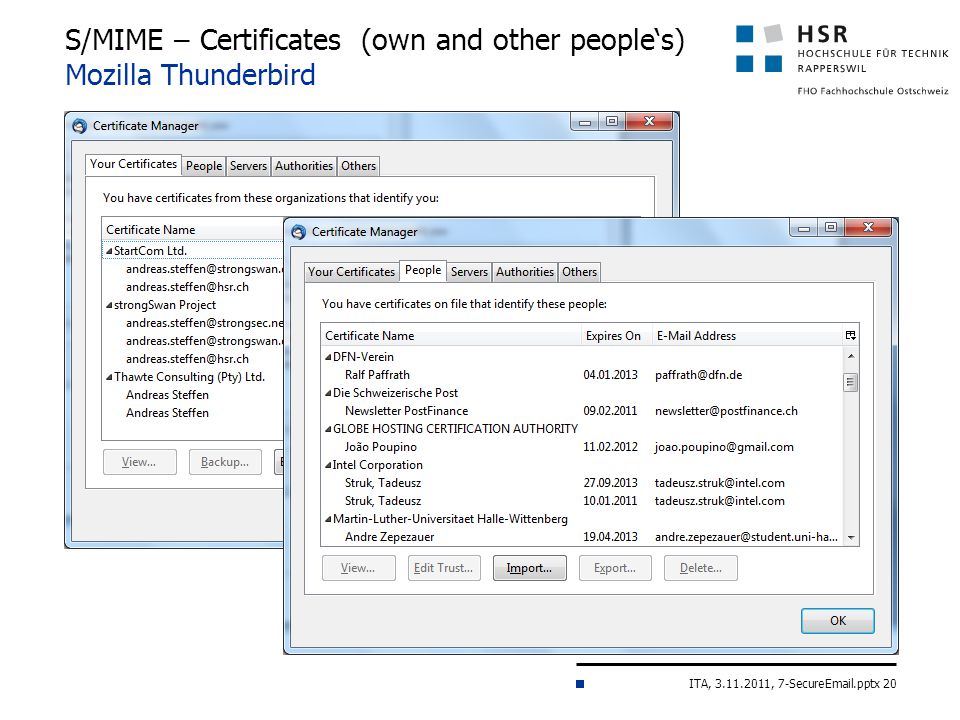This screenshot has height=720, width=960.
Task: Switch to Your Certificates tab in front window
Action: click(351, 272)
